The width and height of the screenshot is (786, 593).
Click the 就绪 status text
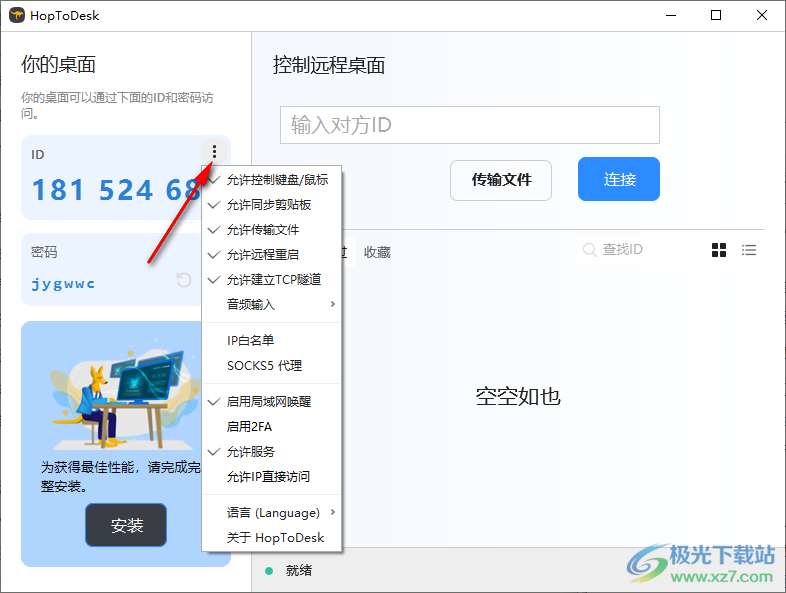point(299,570)
